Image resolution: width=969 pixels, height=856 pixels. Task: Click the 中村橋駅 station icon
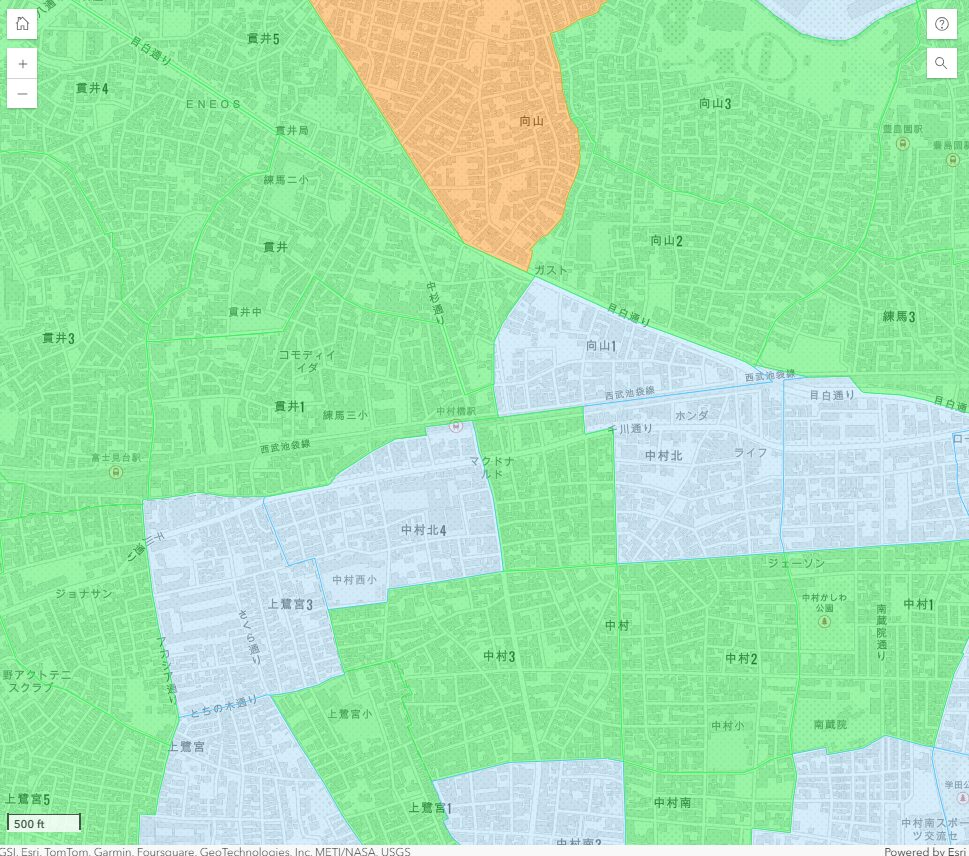coord(456,426)
